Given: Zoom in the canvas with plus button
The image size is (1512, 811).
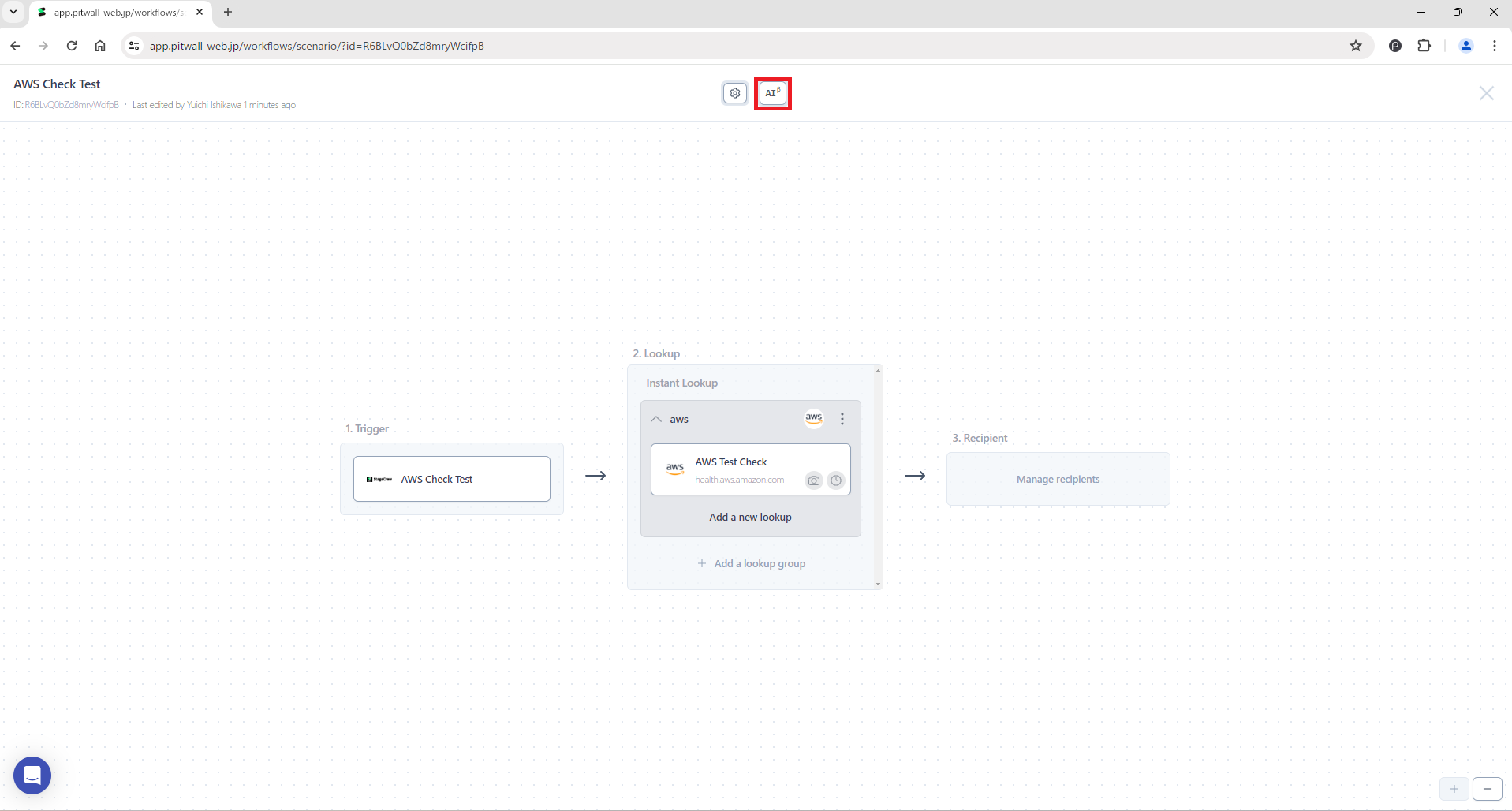Looking at the screenshot, I should (x=1454, y=788).
